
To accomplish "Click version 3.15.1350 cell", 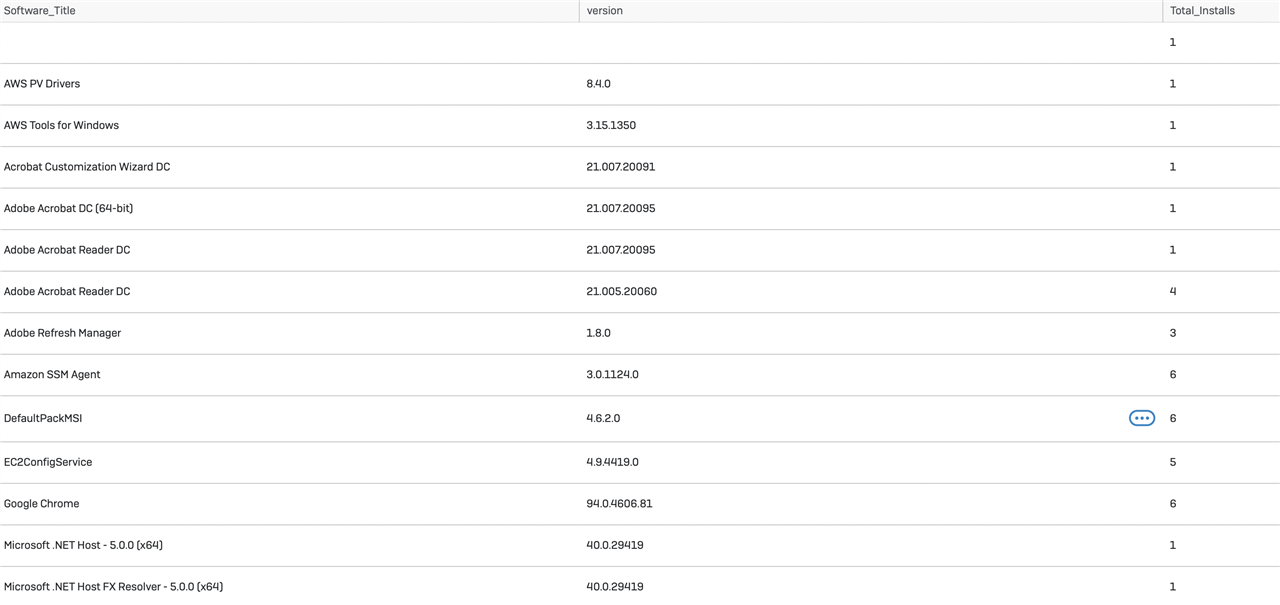I will 611,125.
